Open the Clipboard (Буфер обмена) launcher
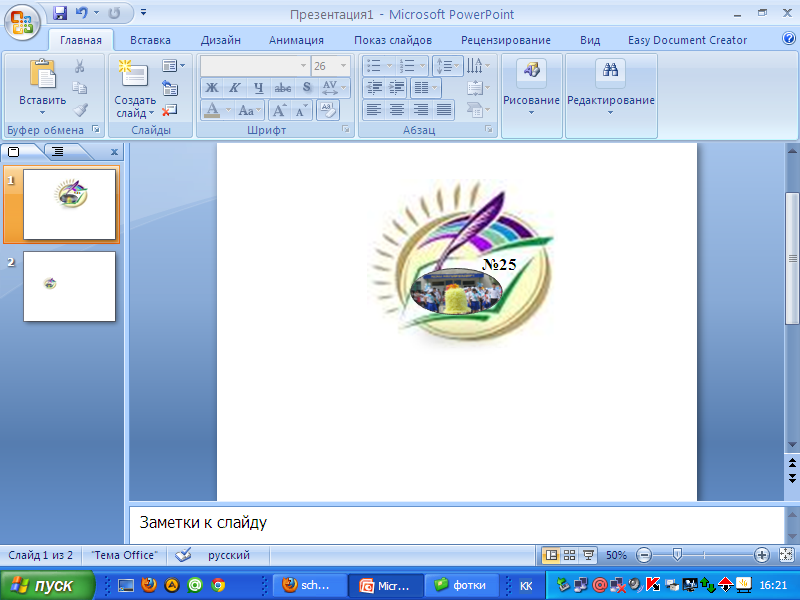 [x=96, y=130]
